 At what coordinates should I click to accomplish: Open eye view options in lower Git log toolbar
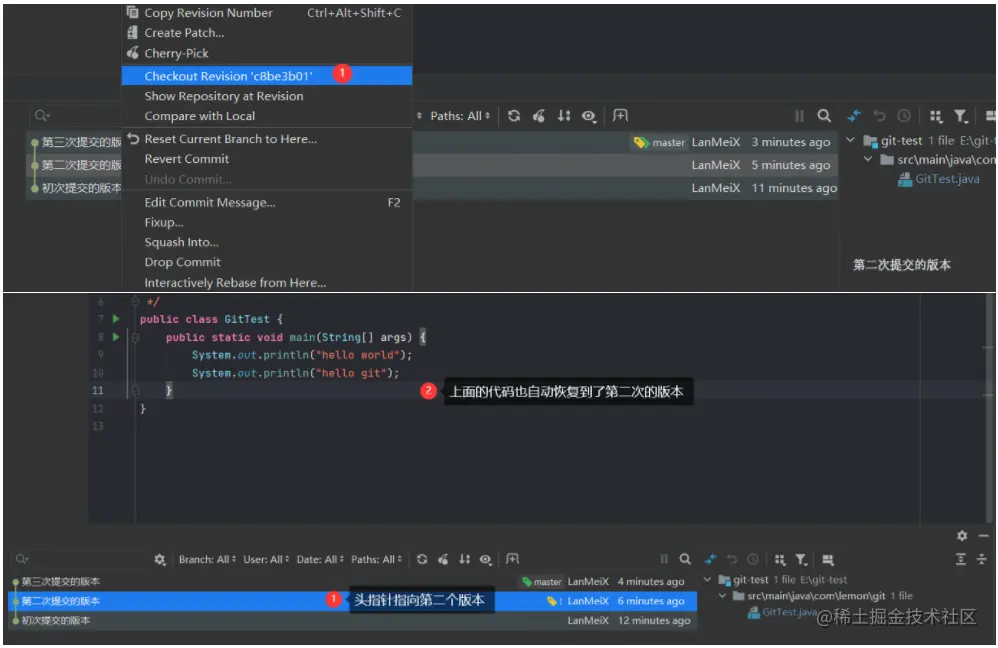pyautogui.click(x=486, y=559)
